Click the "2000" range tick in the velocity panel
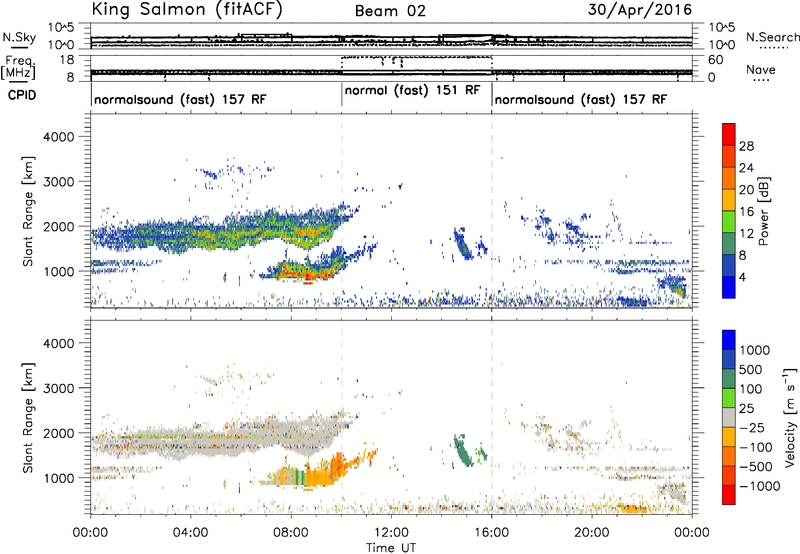800x554 pixels. point(58,433)
